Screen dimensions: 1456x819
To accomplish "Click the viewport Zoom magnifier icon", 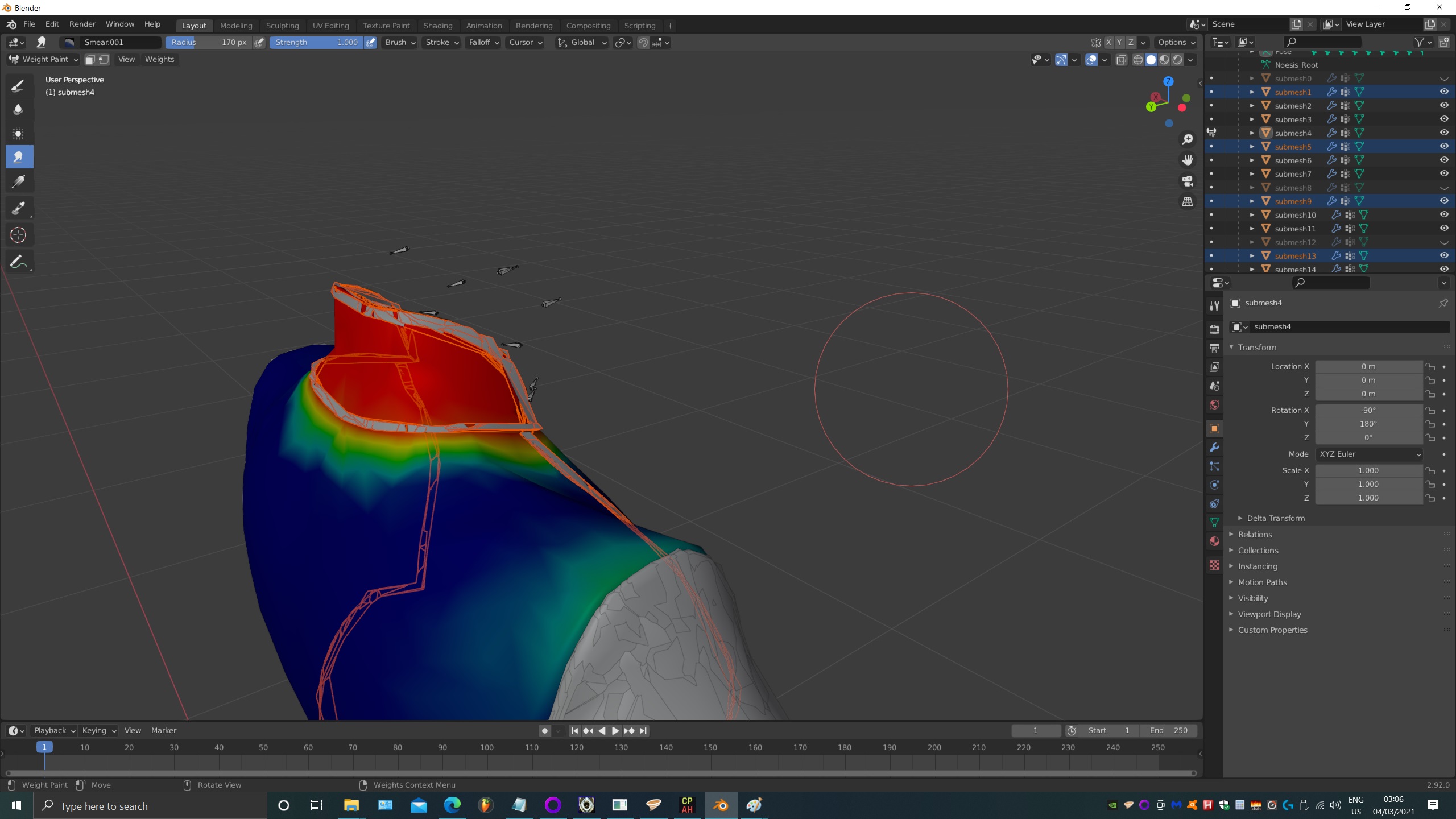I will 1188,139.
